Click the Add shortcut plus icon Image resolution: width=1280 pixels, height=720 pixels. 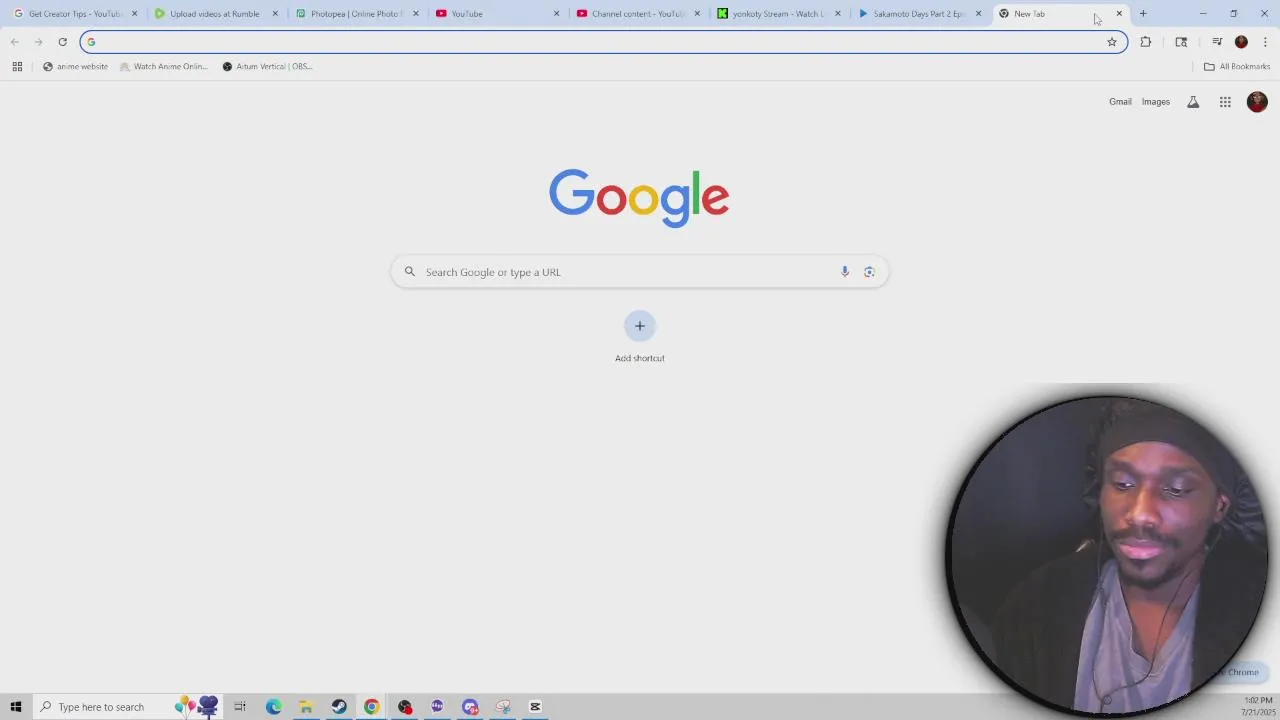(640, 326)
